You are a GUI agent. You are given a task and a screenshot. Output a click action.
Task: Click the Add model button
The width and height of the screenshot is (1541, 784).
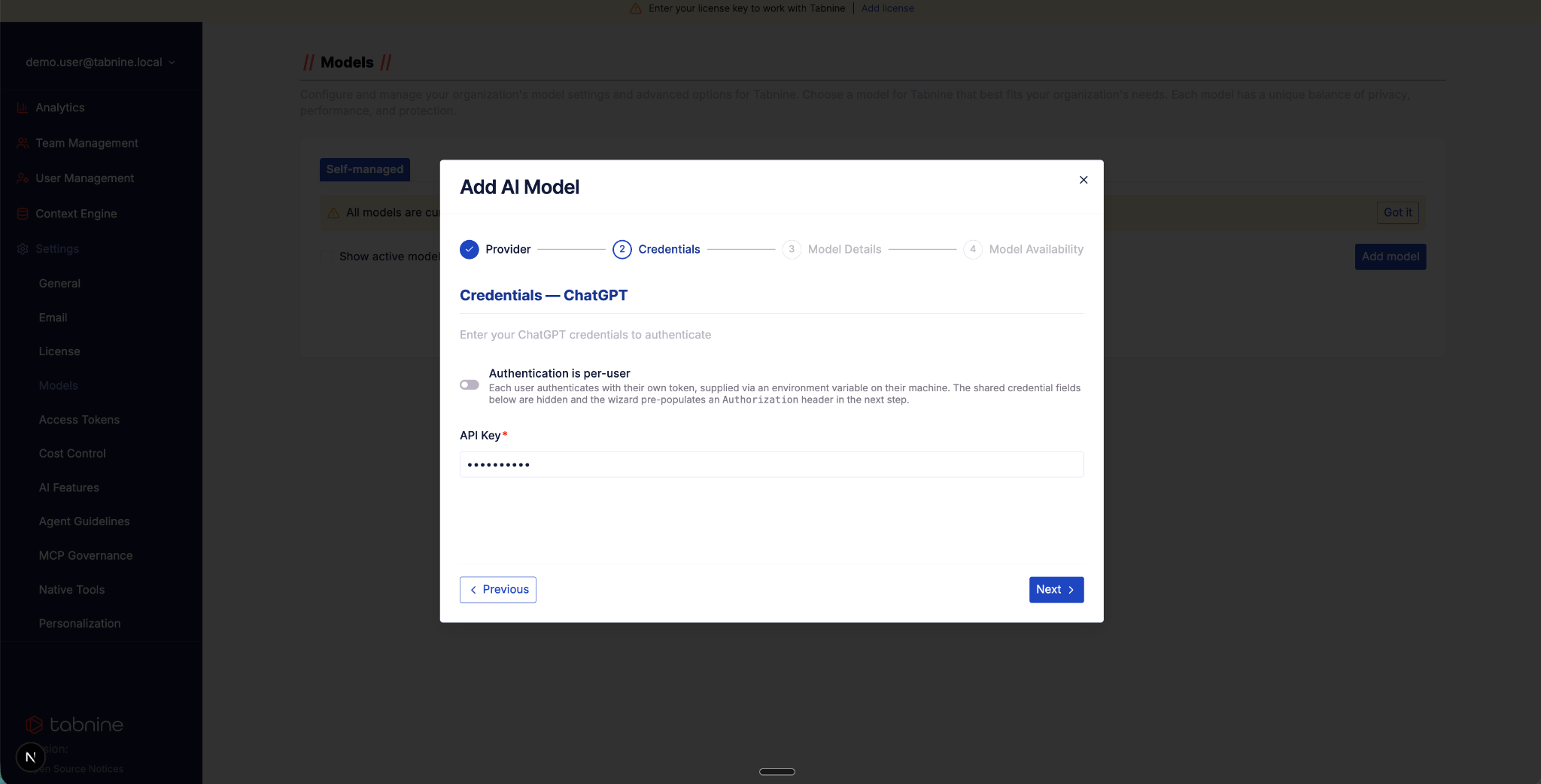(x=1391, y=257)
